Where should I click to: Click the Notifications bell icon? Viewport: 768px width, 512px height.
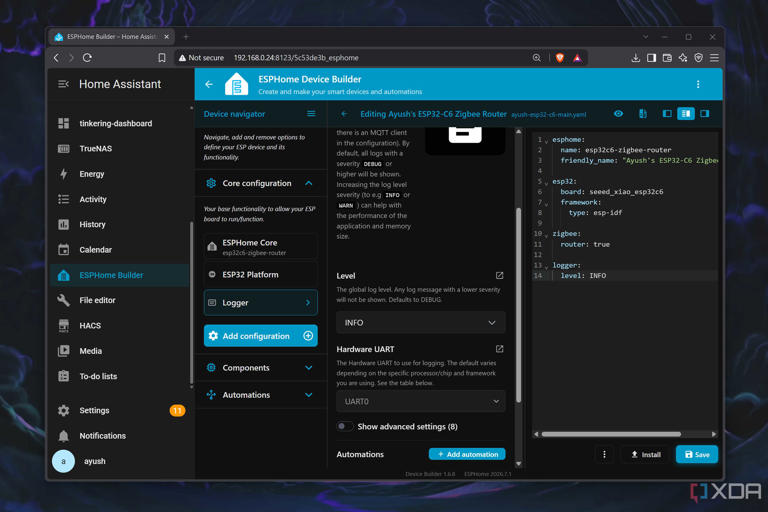pyautogui.click(x=64, y=436)
